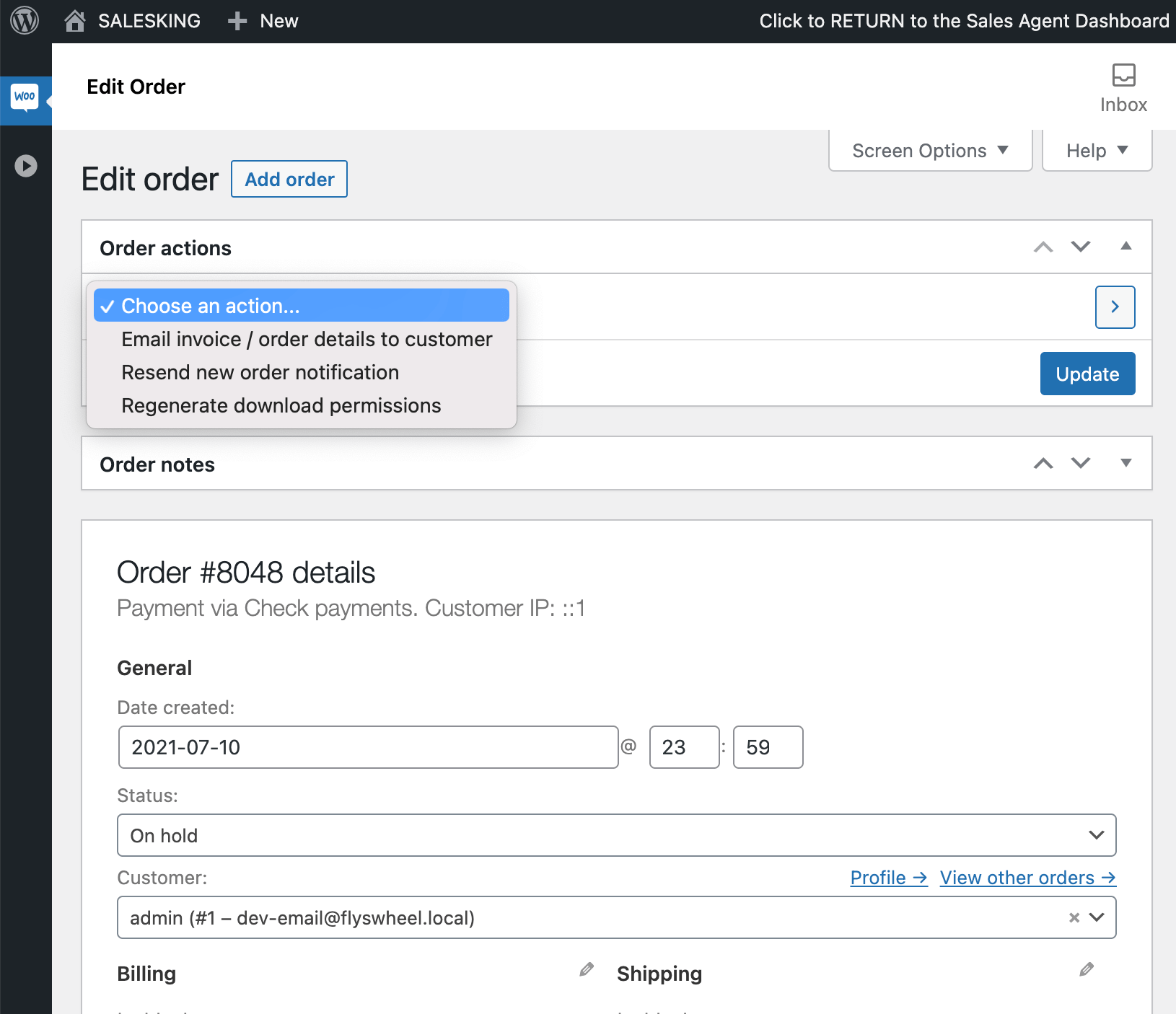Click the SALESKING home icon
This screenshot has width=1176, height=1014.
pyautogui.click(x=74, y=21)
